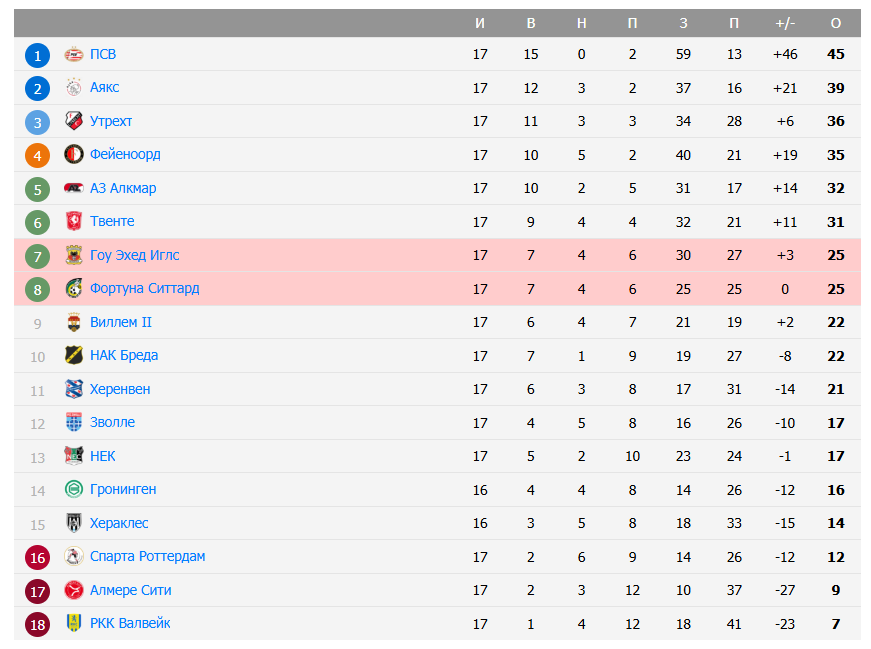This screenshot has height=649, width=871.
Task: Open the РКК Валвейк team link
Action: (130, 623)
